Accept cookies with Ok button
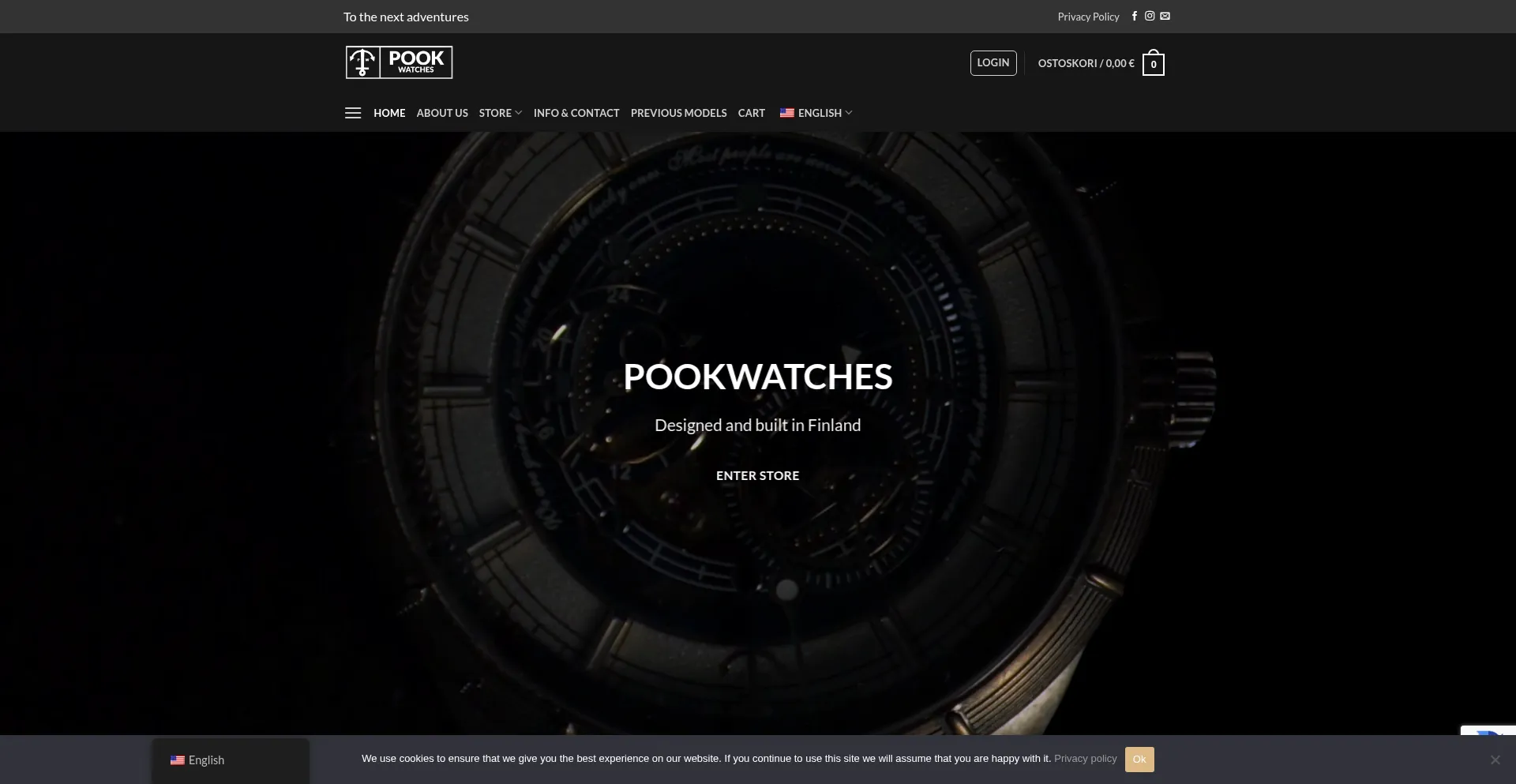 [1139, 760]
